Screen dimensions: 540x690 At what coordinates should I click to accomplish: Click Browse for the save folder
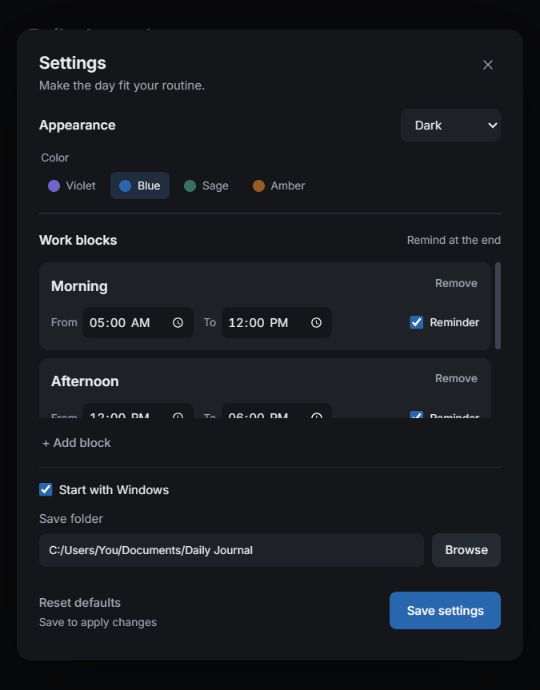tap(466, 550)
